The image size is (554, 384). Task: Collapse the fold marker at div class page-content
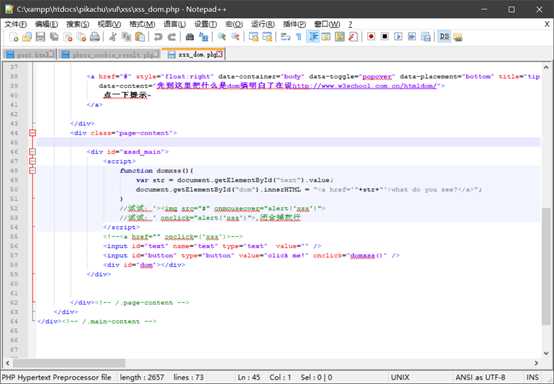pyautogui.click(x=33, y=133)
